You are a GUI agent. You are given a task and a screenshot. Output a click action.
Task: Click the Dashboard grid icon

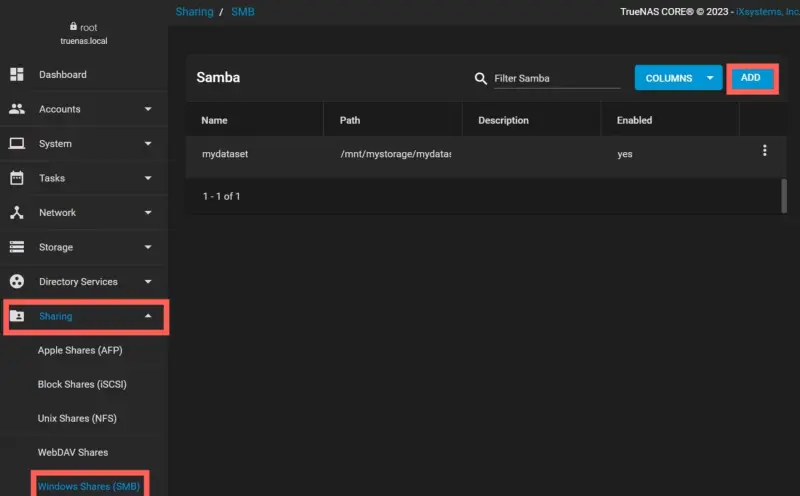tap(17, 75)
